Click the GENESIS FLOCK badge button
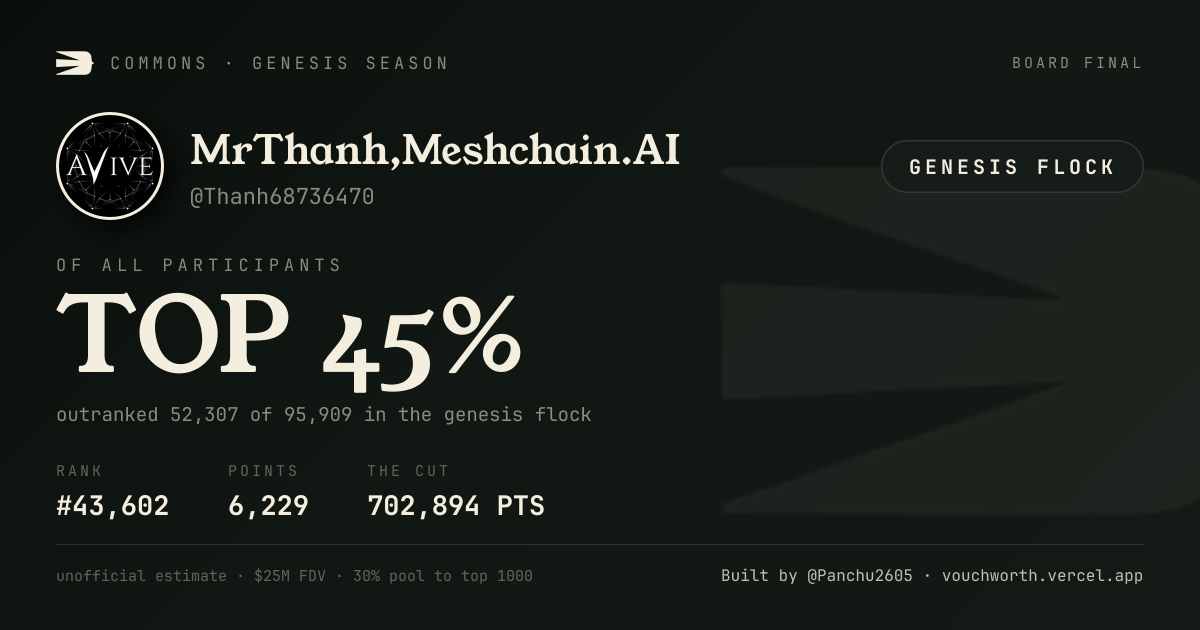 click(1012, 167)
